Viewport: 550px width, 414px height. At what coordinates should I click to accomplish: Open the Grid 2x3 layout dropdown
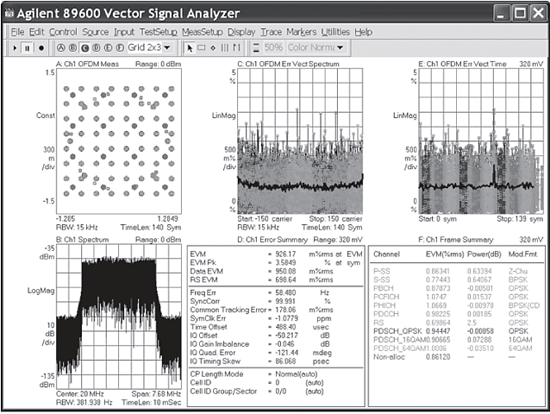tap(167, 48)
